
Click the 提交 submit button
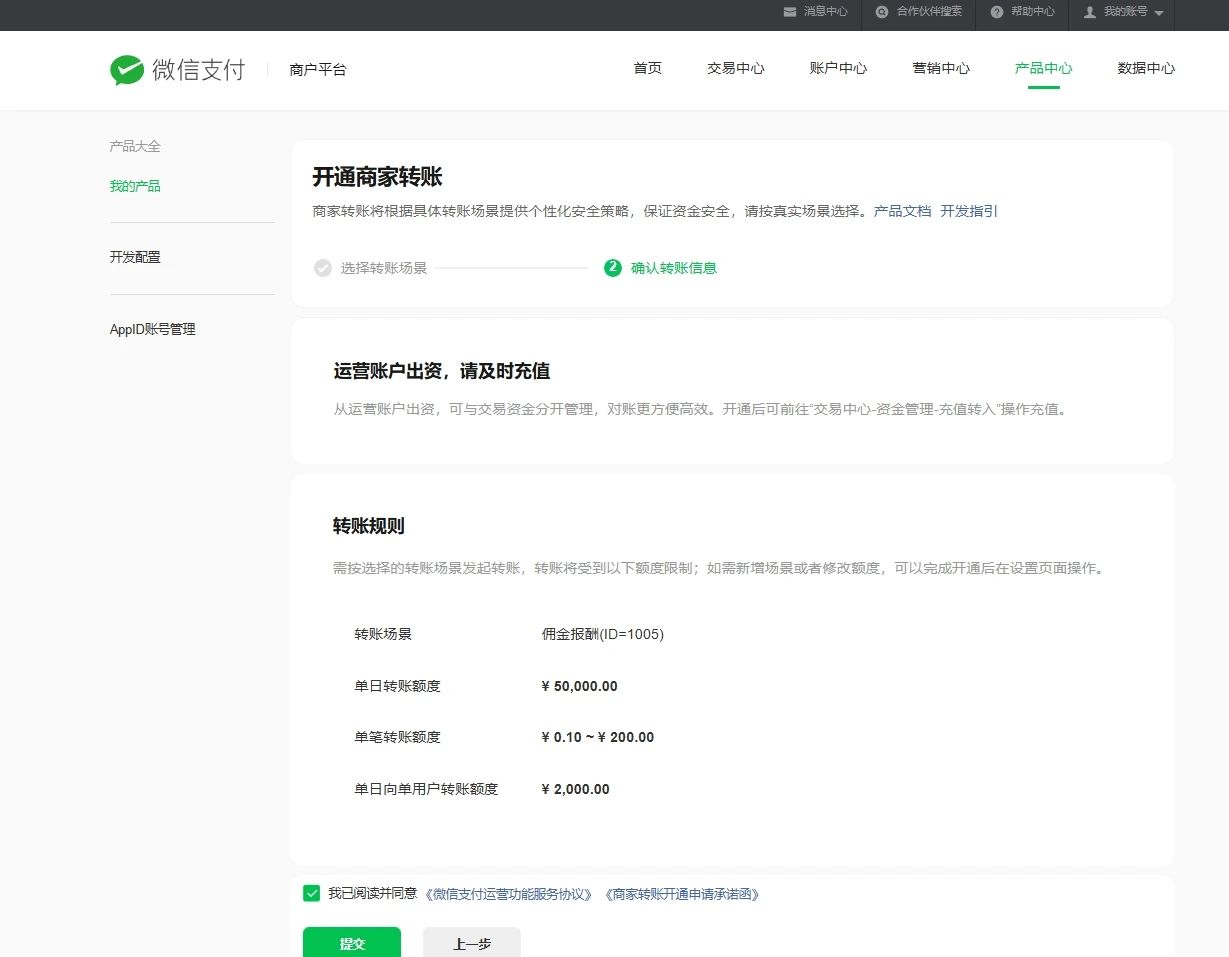[x=352, y=943]
